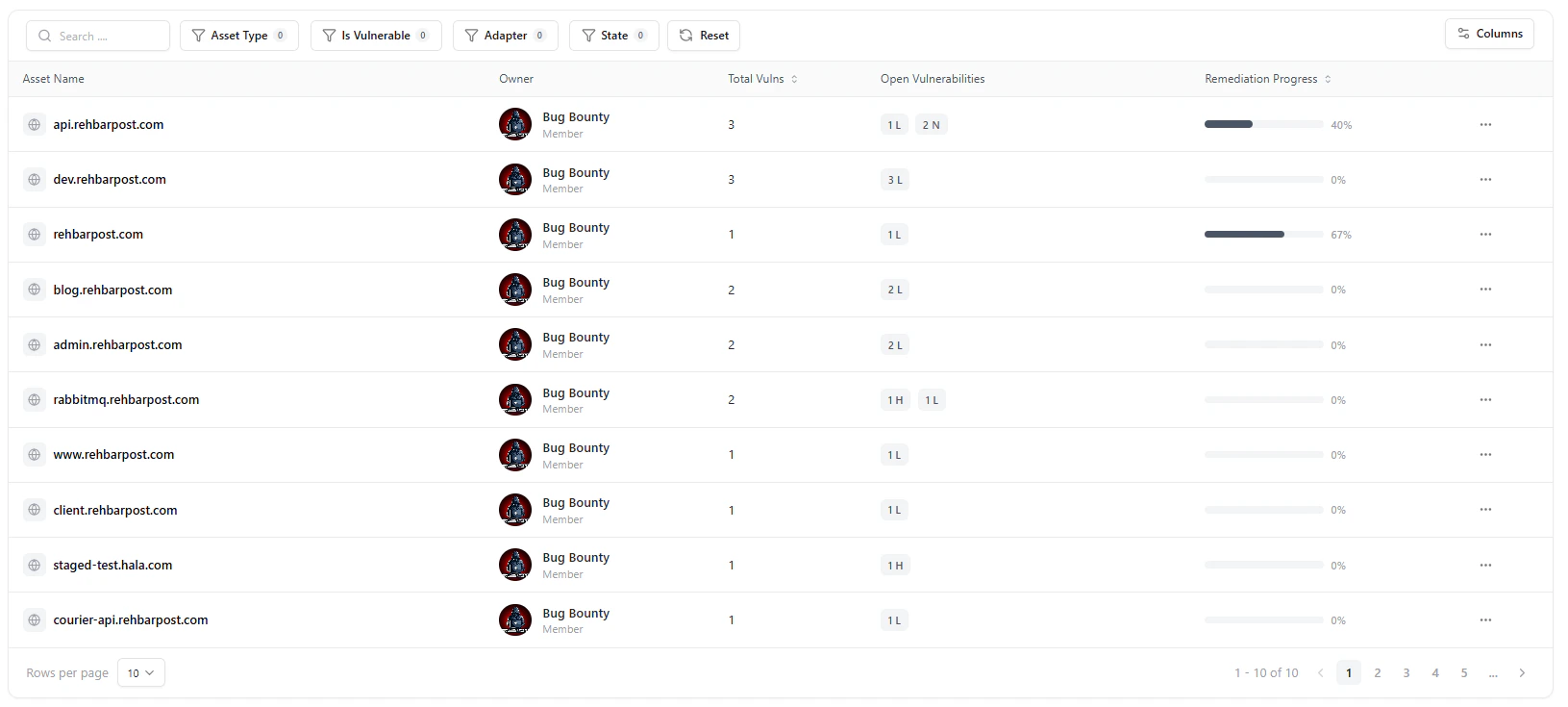Click the Bug Bounty avatar for dev.rehbarpost.com

515,179
